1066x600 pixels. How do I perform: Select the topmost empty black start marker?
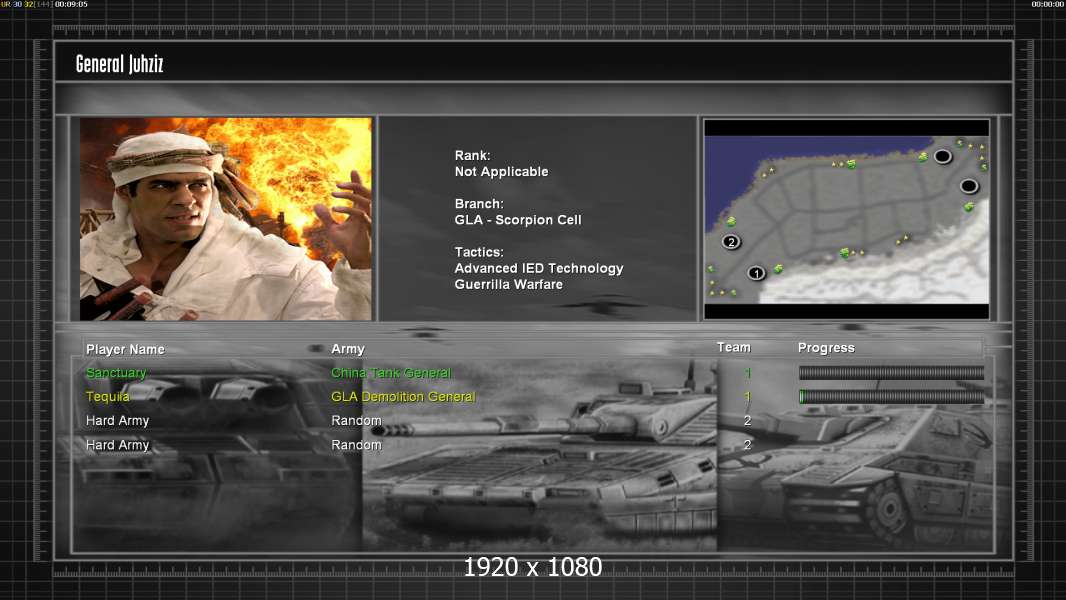point(942,156)
